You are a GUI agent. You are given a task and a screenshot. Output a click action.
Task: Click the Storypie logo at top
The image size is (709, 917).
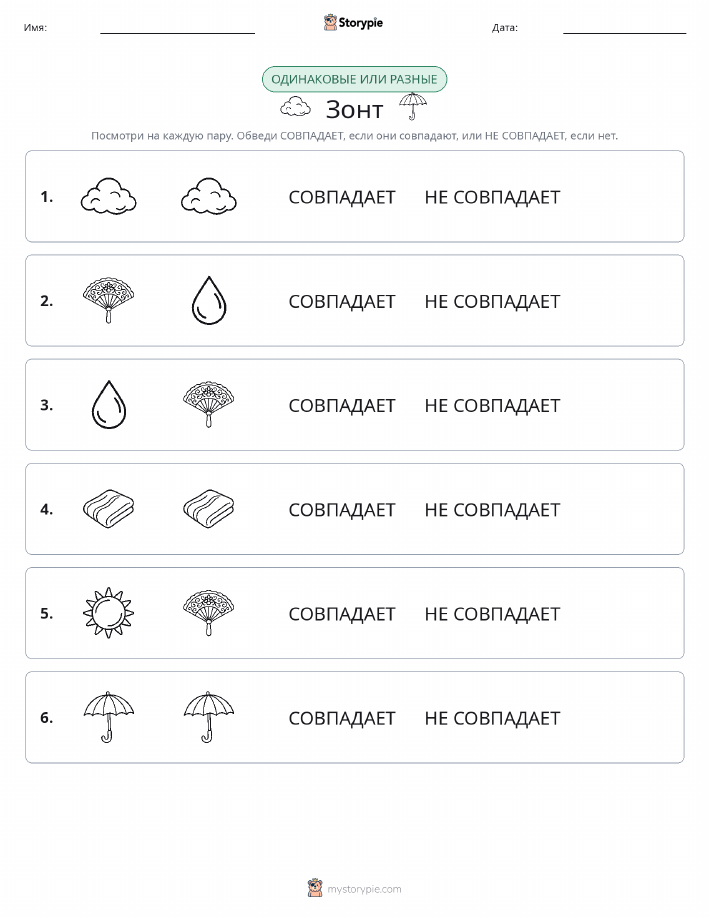coord(353,23)
